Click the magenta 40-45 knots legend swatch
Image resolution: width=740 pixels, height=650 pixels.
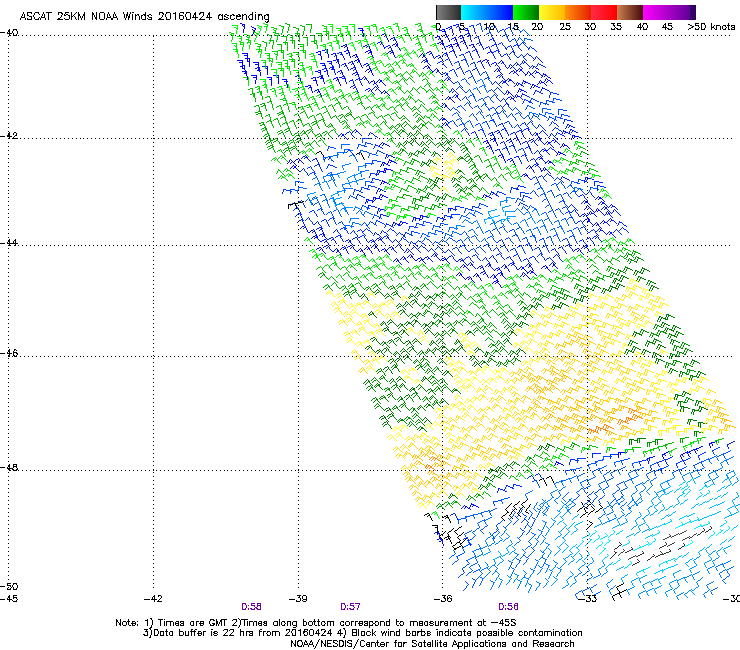point(656,12)
